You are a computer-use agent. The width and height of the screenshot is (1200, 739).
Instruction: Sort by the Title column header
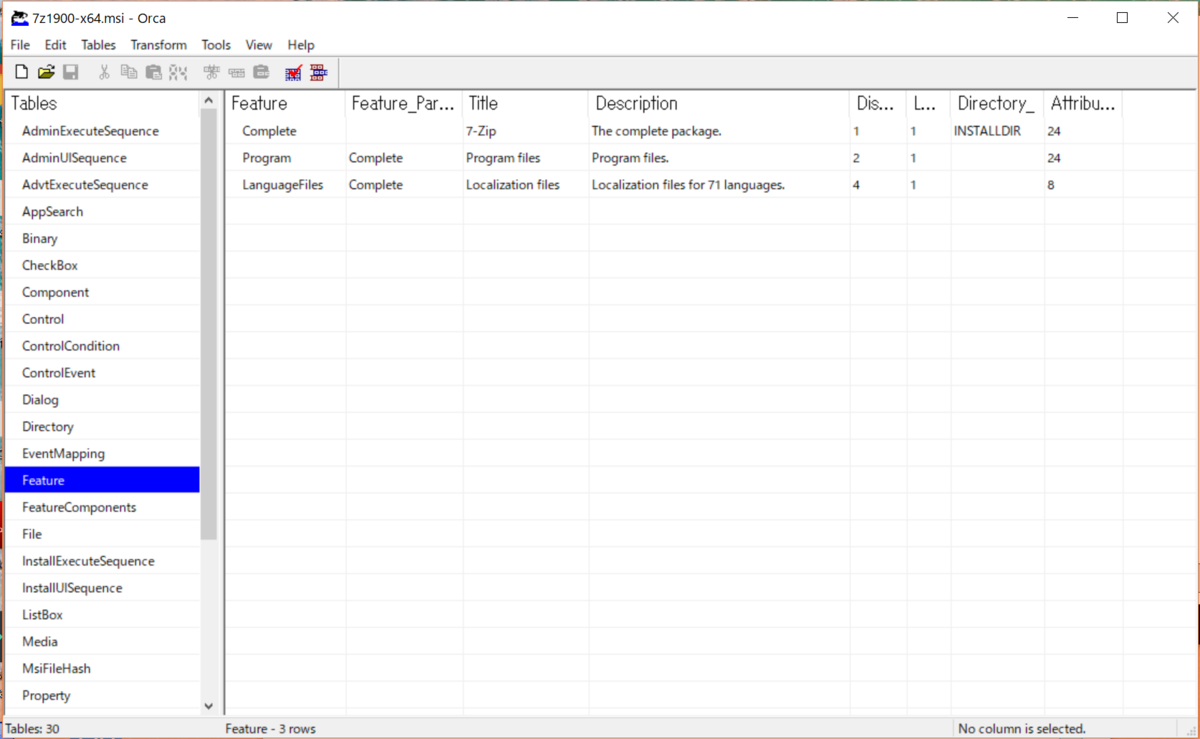point(526,103)
